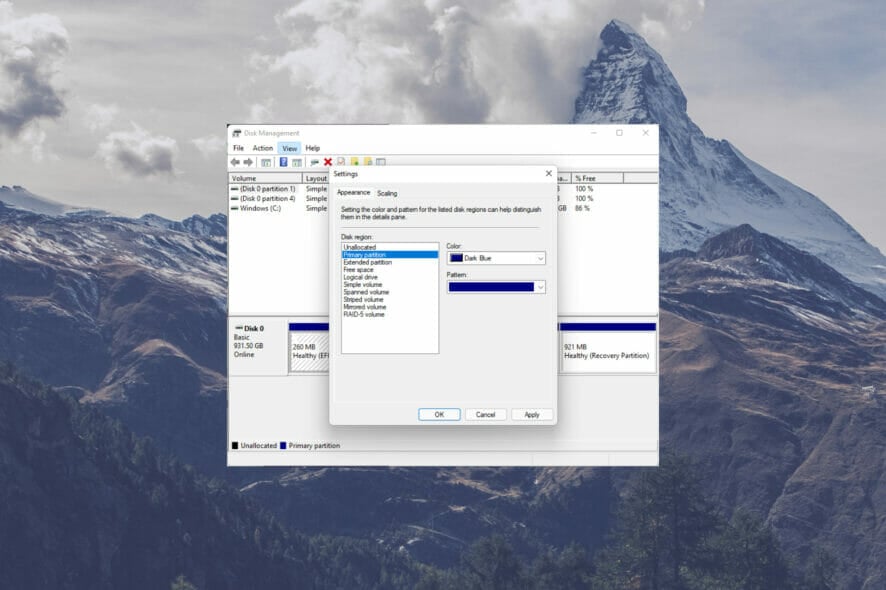The image size is (886, 590).
Task: Click the Forward navigation arrow icon
Action: pos(247,159)
